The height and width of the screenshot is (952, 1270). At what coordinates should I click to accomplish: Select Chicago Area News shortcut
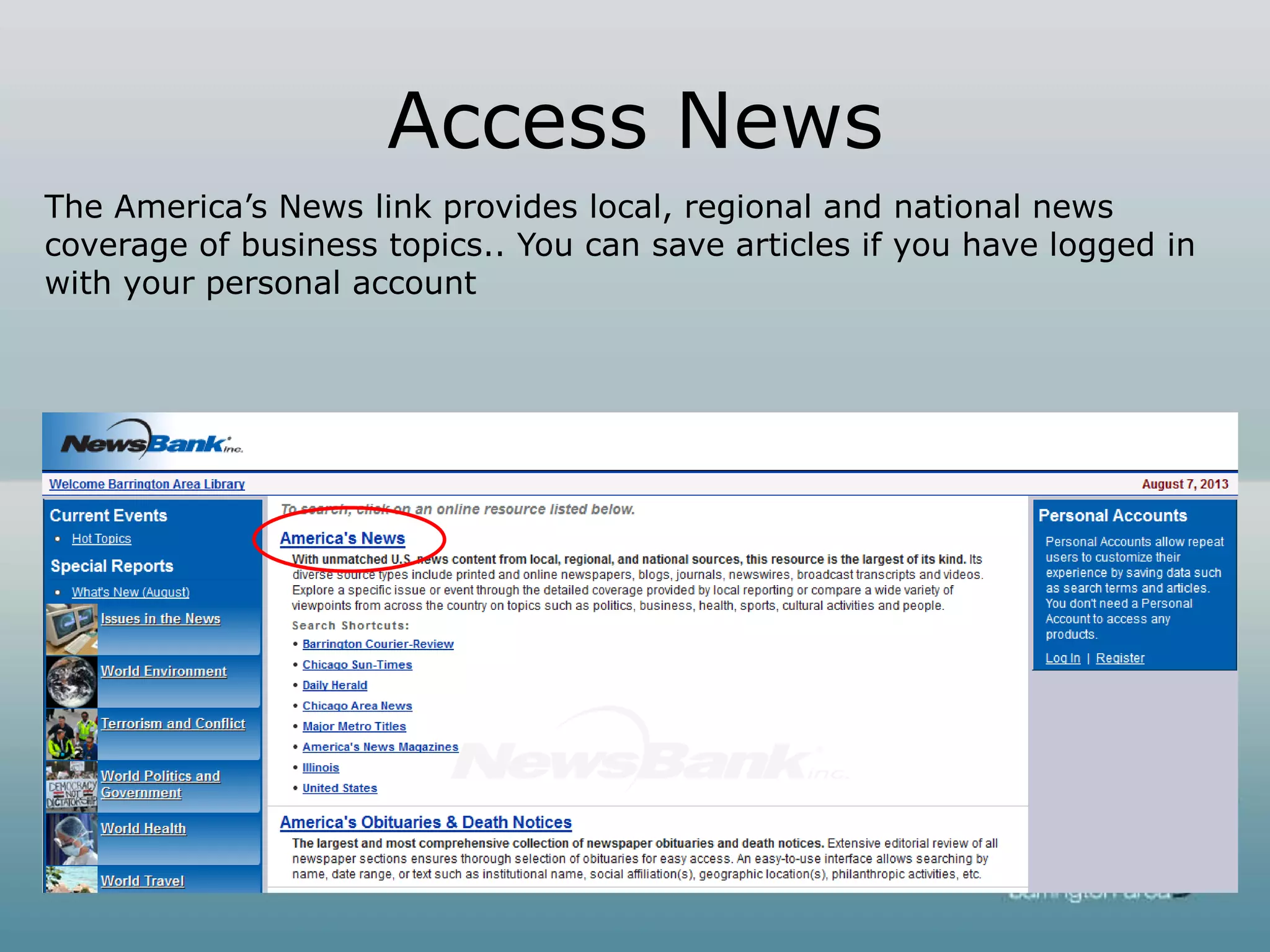pos(357,705)
